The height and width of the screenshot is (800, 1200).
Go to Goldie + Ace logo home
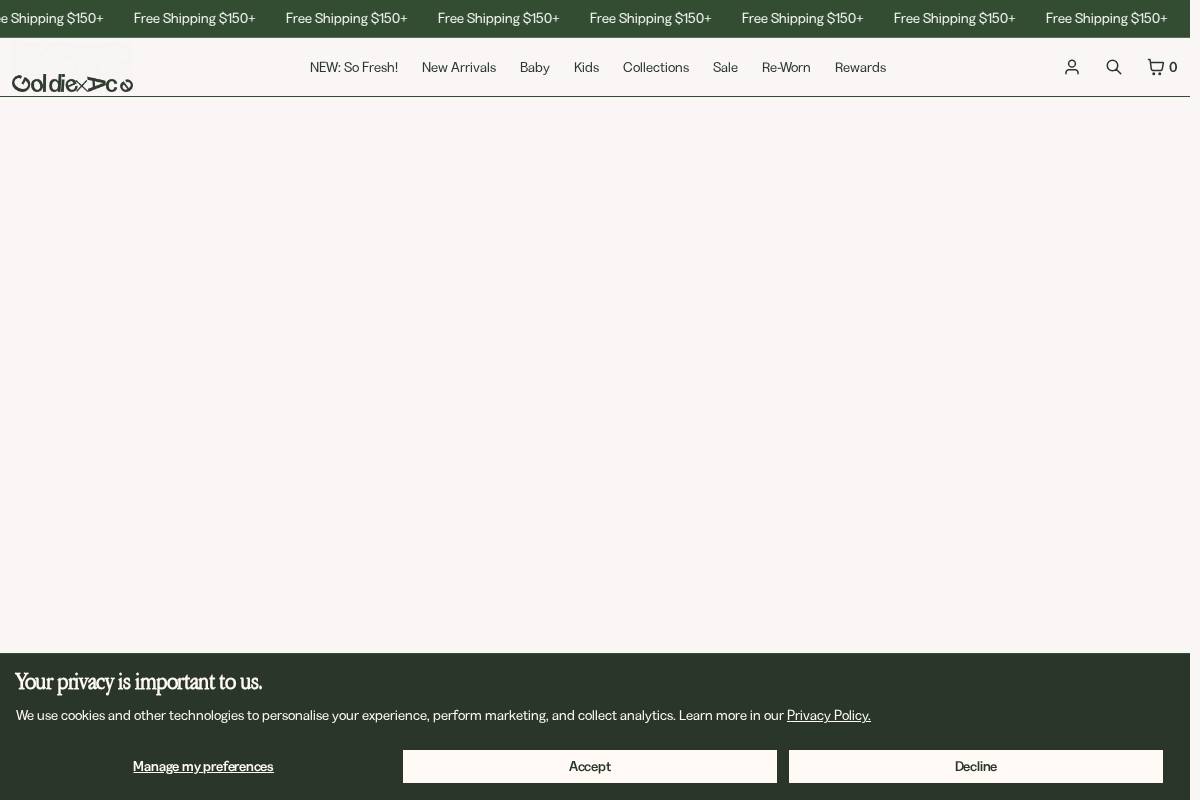click(x=72, y=84)
